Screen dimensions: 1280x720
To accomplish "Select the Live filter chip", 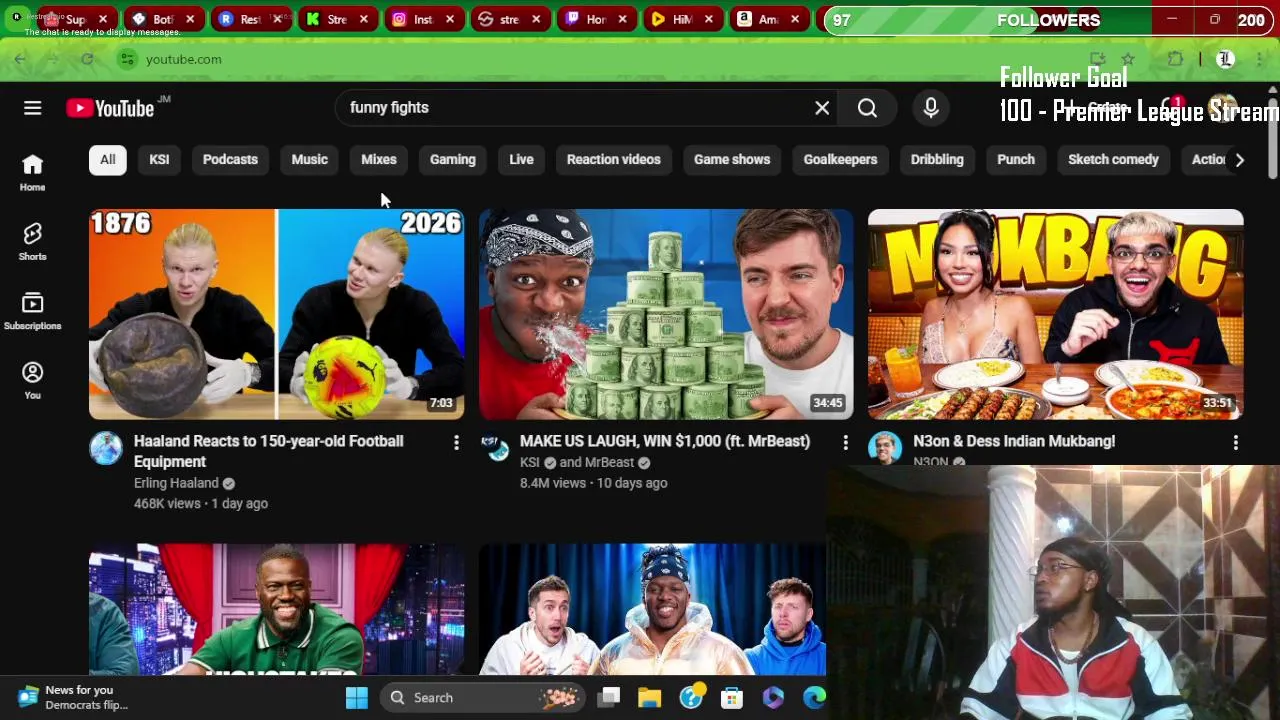I will click(521, 159).
